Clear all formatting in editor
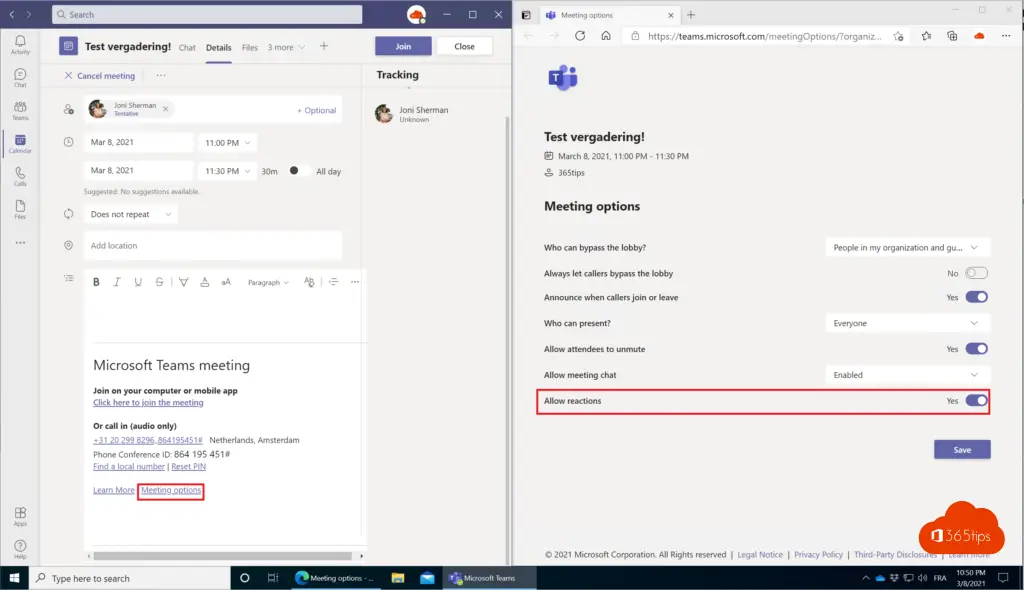The width and height of the screenshot is (1024, 590). [x=309, y=282]
